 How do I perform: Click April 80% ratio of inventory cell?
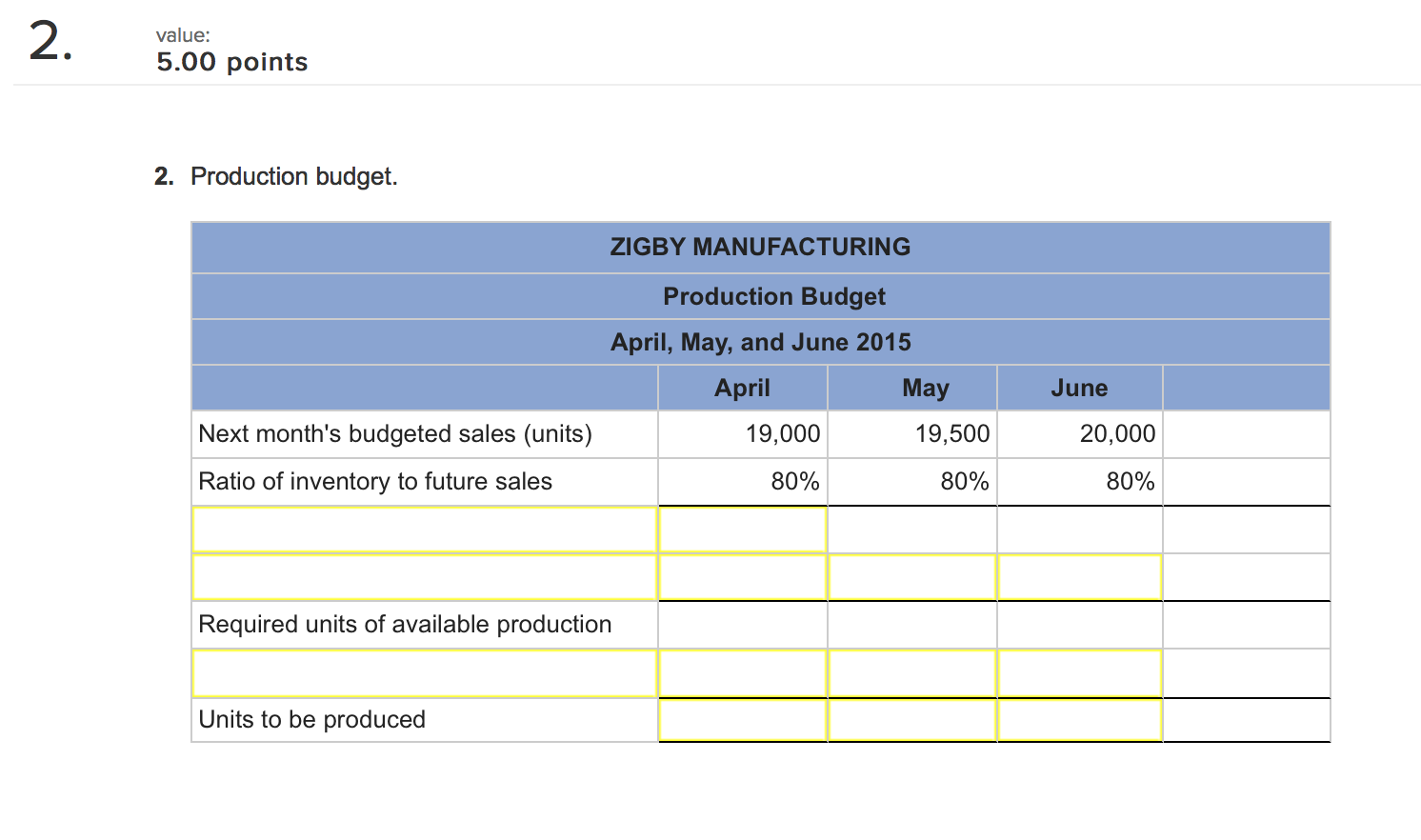(742, 482)
